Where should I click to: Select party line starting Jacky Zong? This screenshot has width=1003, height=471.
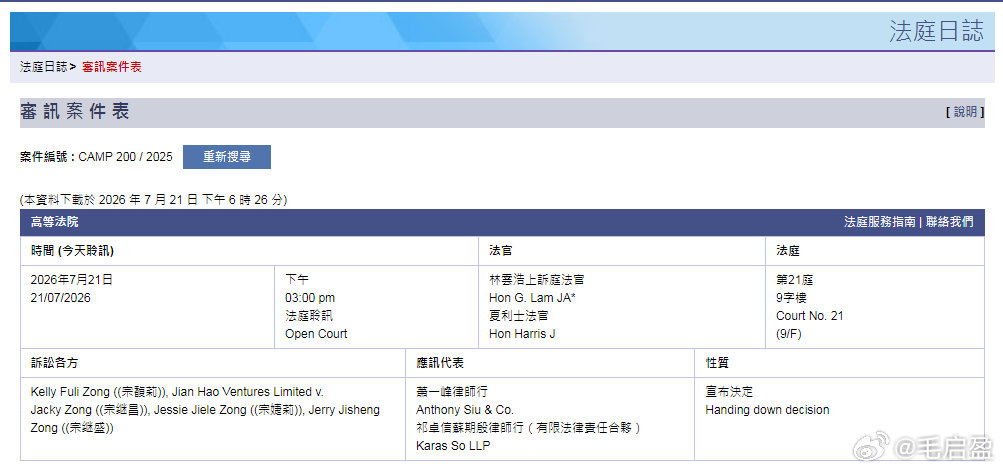205,410
